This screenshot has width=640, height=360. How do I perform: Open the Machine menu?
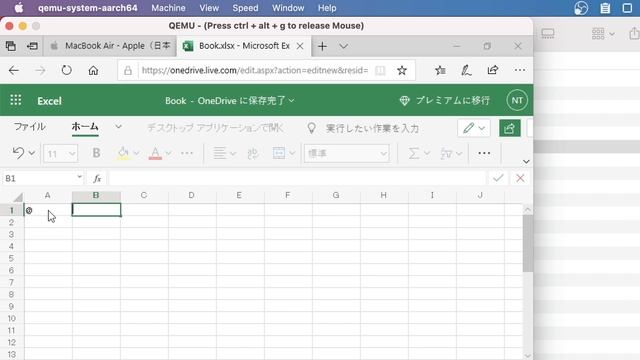tap(168, 8)
